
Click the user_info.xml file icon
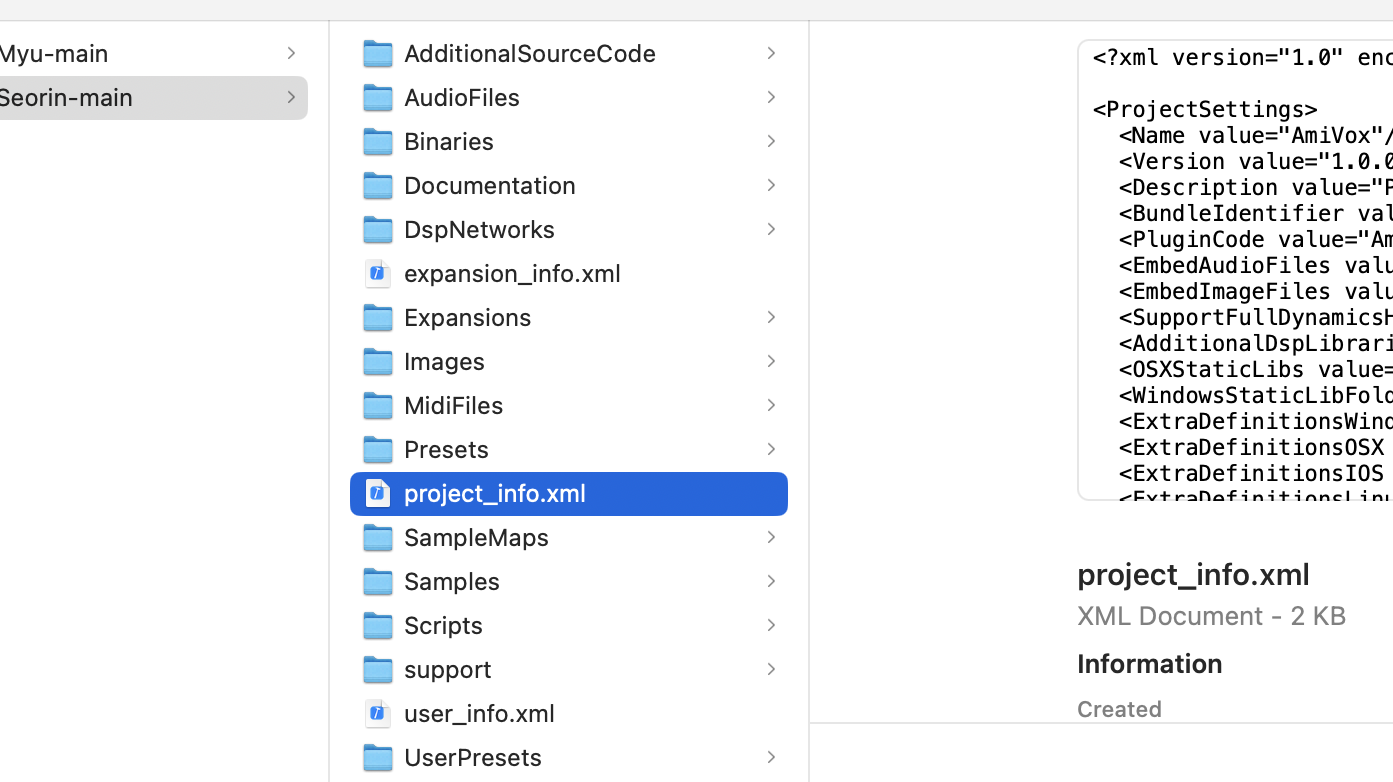pos(377,713)
